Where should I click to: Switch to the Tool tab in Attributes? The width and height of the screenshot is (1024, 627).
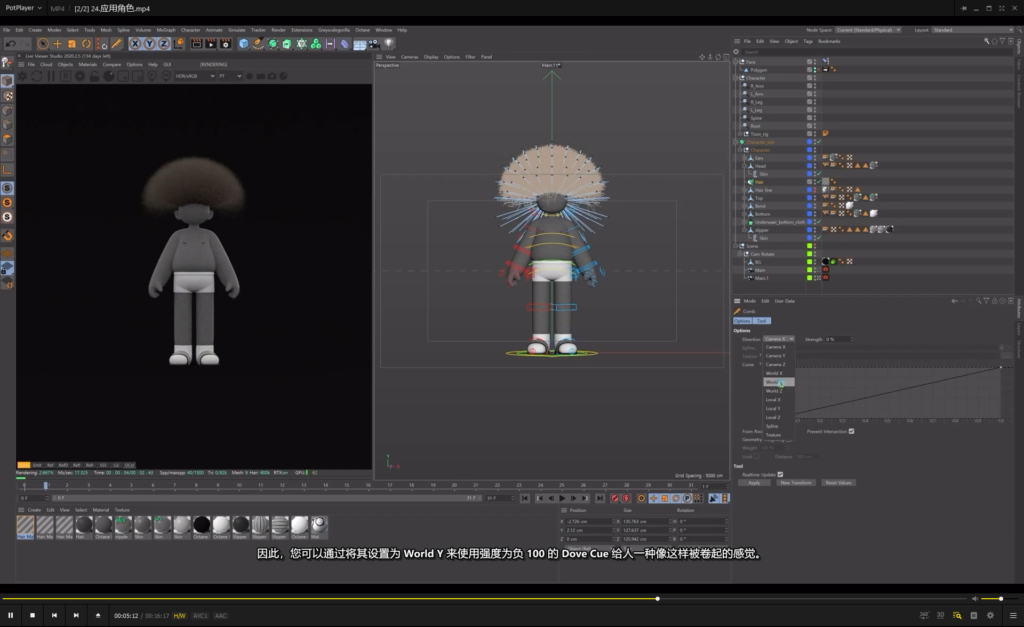coord(762,321)
